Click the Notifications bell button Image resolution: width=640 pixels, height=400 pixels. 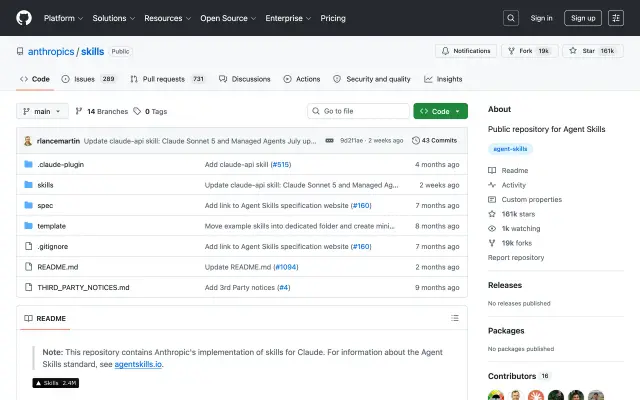point(466,51)
